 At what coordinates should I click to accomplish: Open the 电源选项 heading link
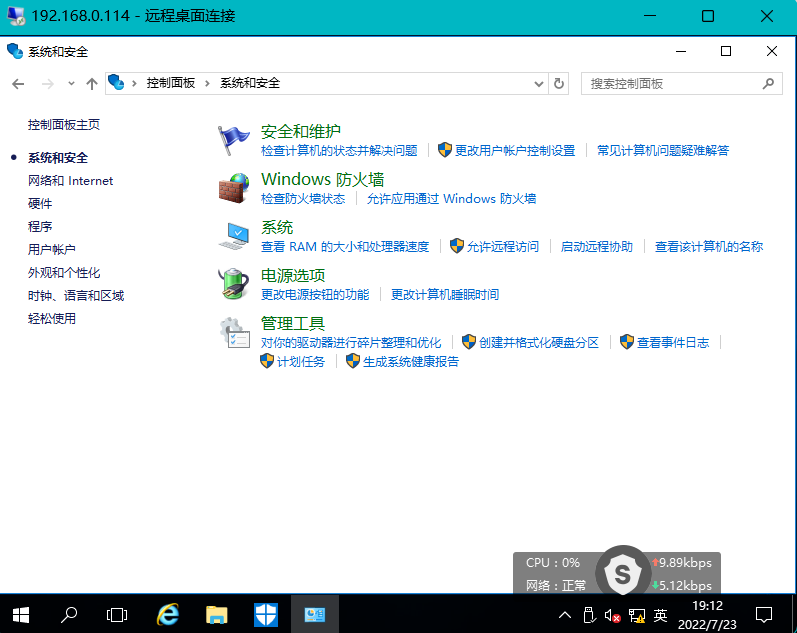point(293,276)
